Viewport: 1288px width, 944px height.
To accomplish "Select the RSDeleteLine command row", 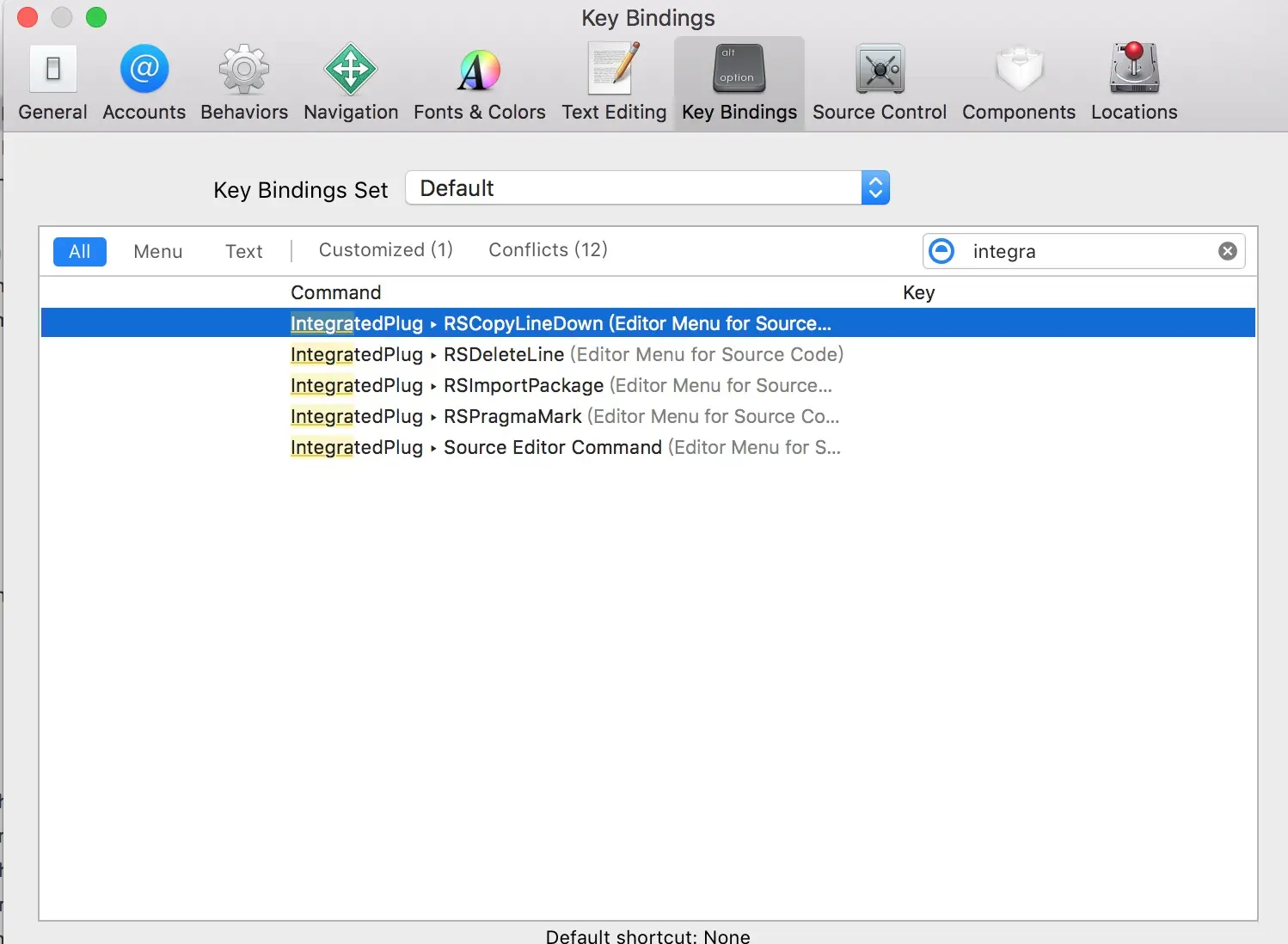I will pyautogui.click(x=648, y=354).
